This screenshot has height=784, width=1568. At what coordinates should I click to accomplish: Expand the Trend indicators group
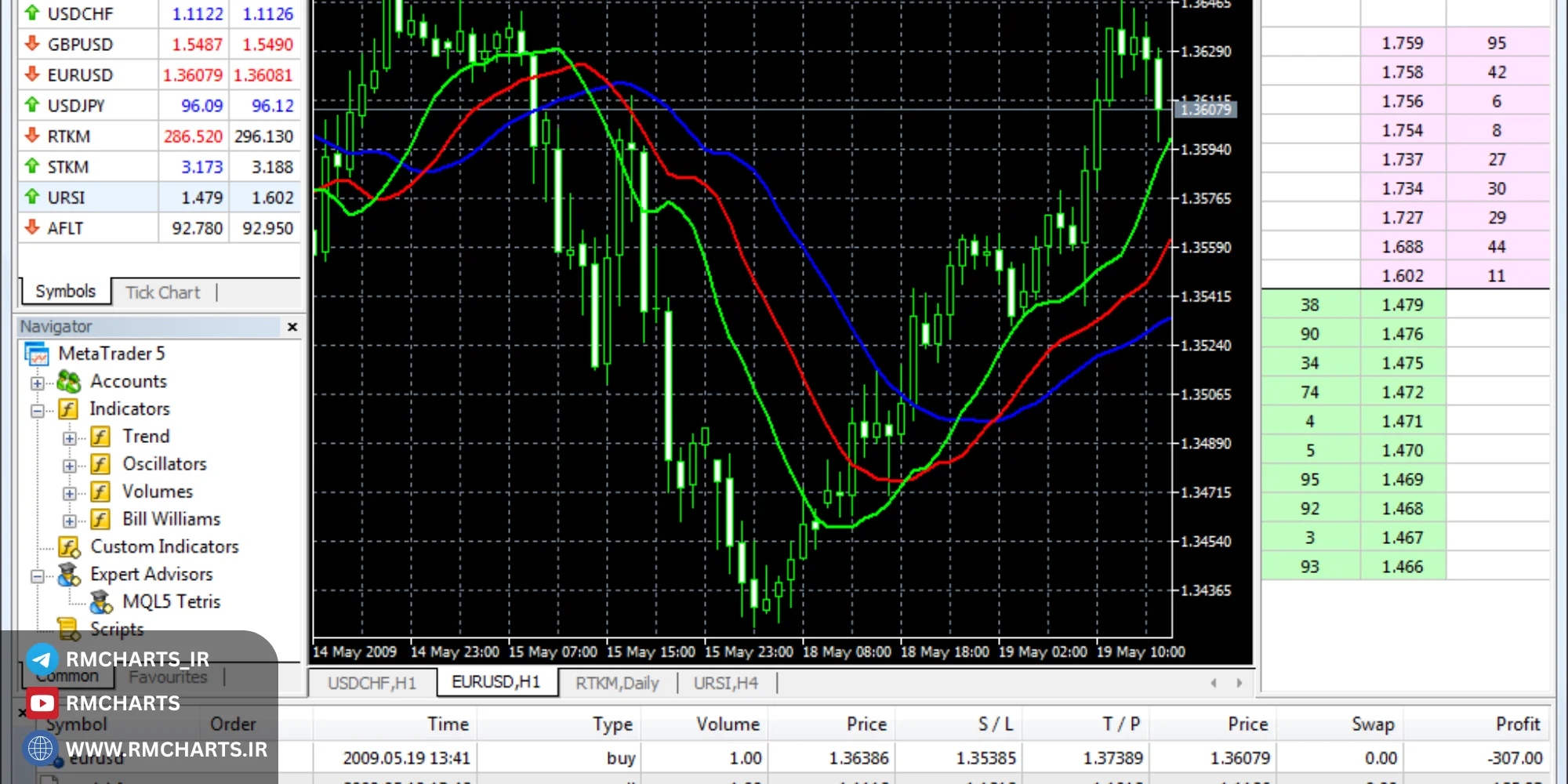69,438
